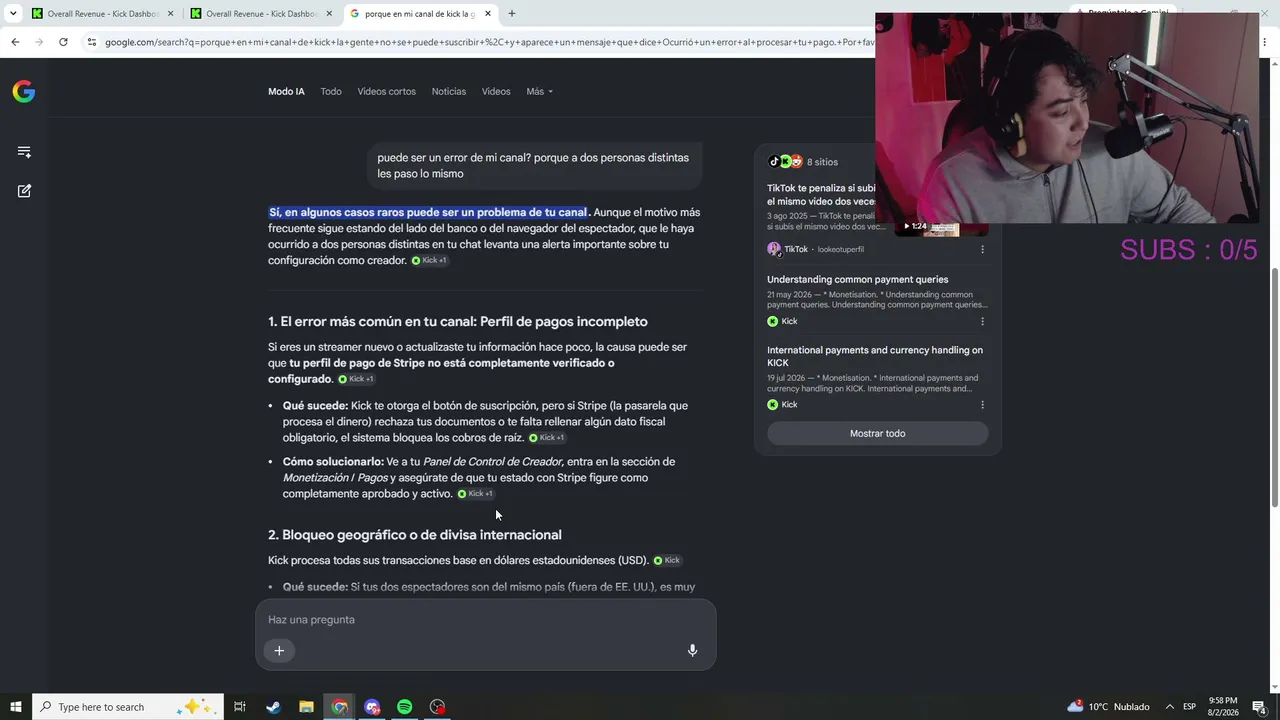This screenshot has width=1280, height=720.
Task: Click the '10°C Nublado' weather widget
Action: tap(1108, 707)
